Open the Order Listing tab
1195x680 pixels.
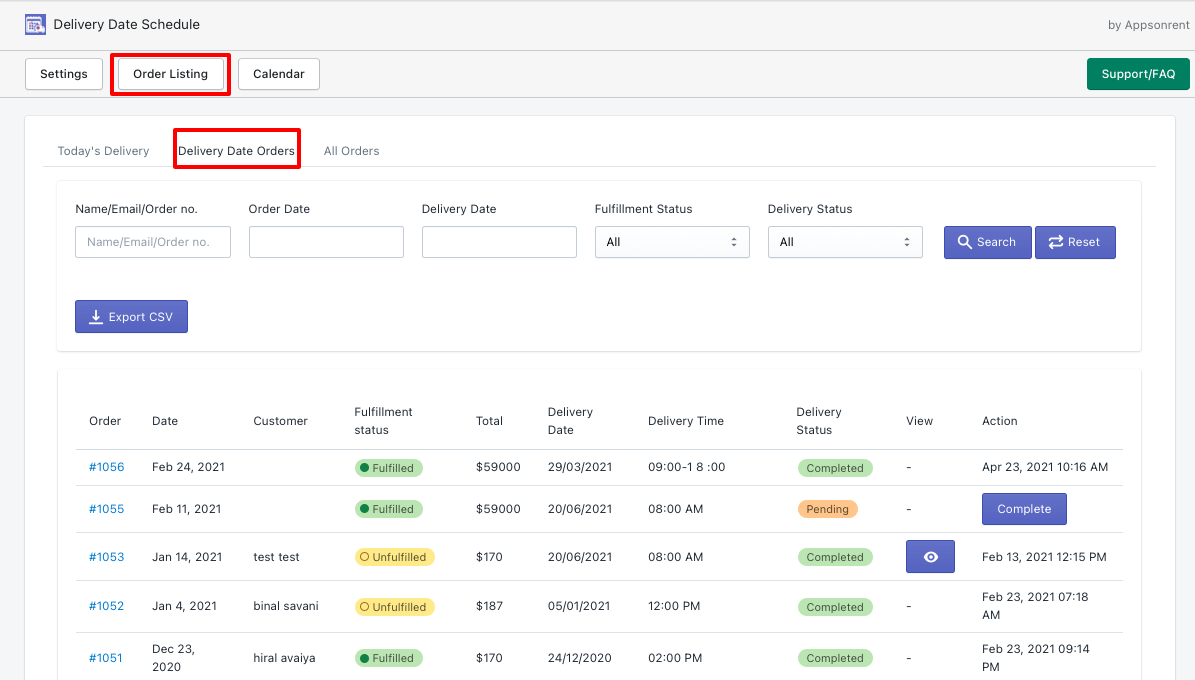click(x=171, y=74)
